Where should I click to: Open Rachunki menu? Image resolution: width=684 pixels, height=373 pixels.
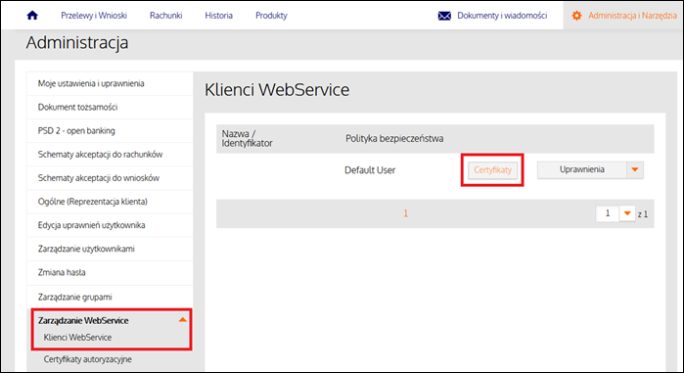tap(166, 16)
